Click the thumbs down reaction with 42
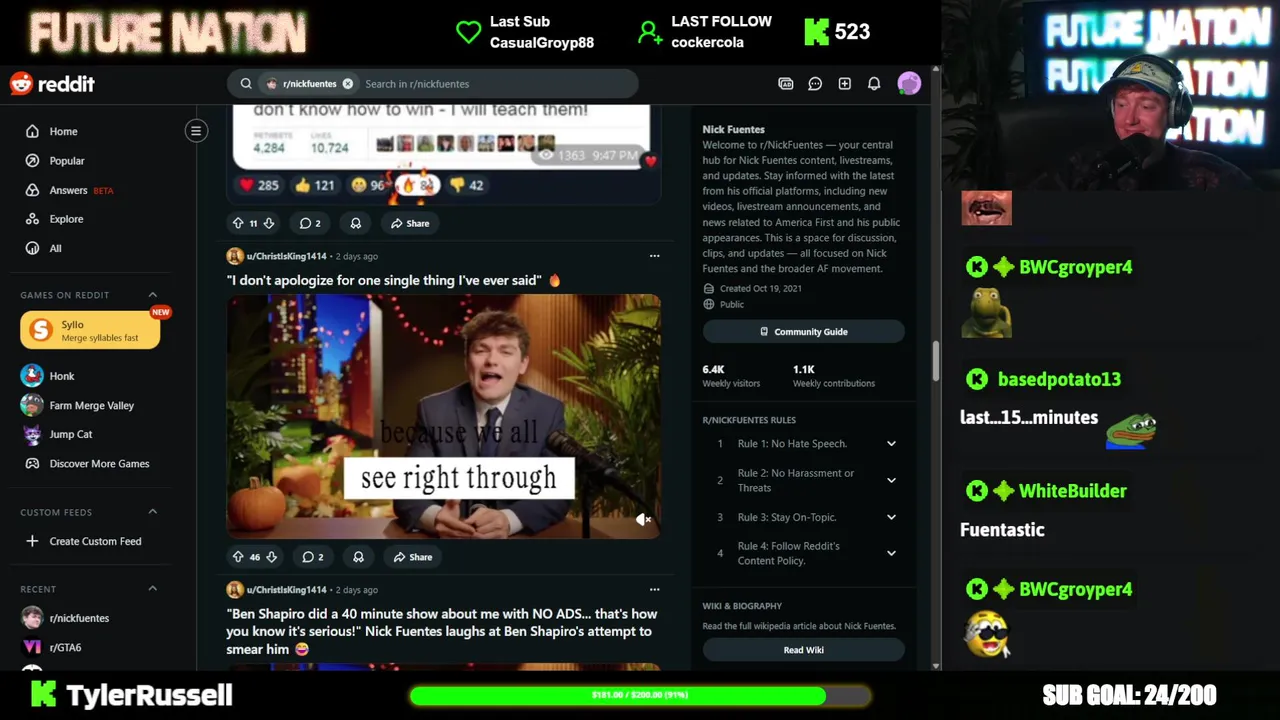 466,185
